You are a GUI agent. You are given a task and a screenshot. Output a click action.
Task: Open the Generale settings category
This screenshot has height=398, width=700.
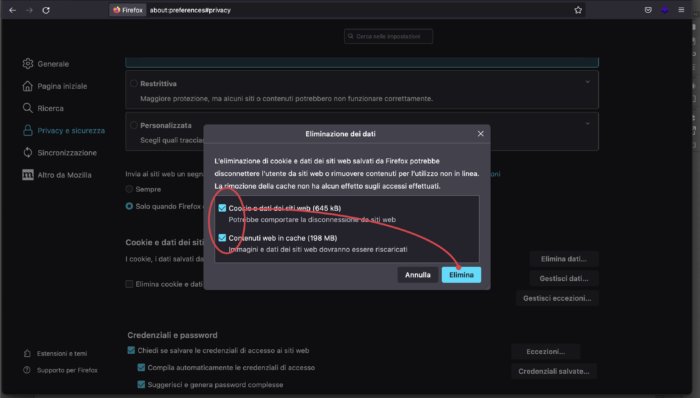tap(53, 64)
